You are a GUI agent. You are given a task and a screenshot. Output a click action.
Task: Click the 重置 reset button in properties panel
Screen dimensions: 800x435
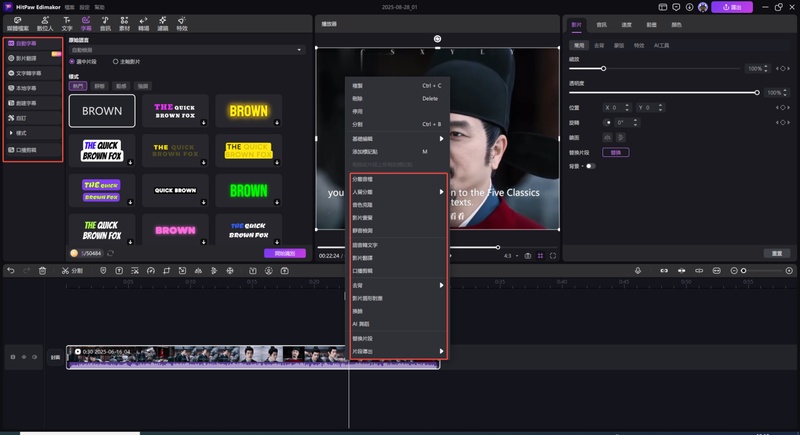coord(777,253)
